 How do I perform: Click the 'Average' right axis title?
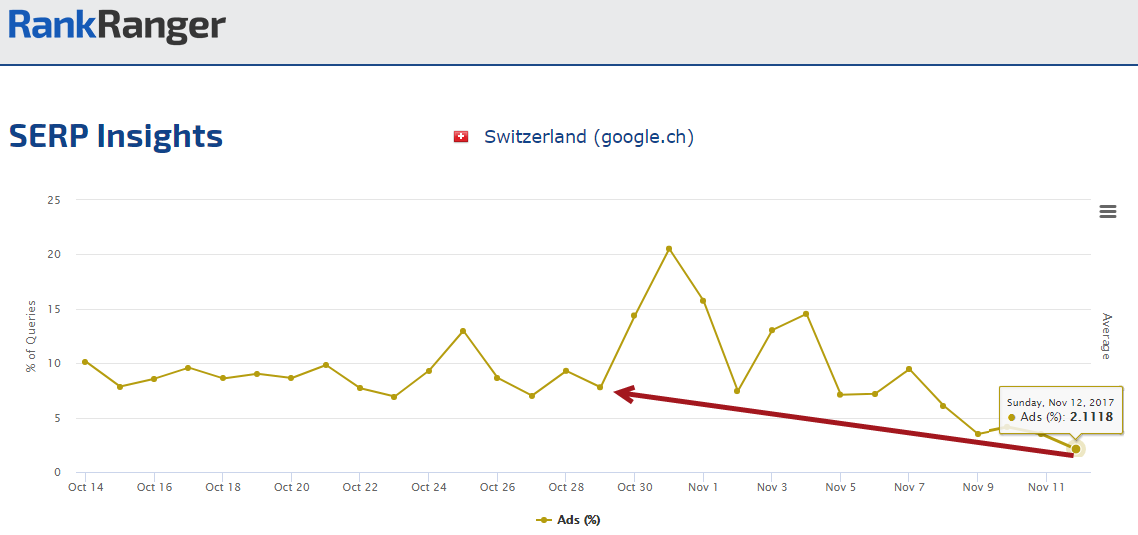(x=1106, y=336)
